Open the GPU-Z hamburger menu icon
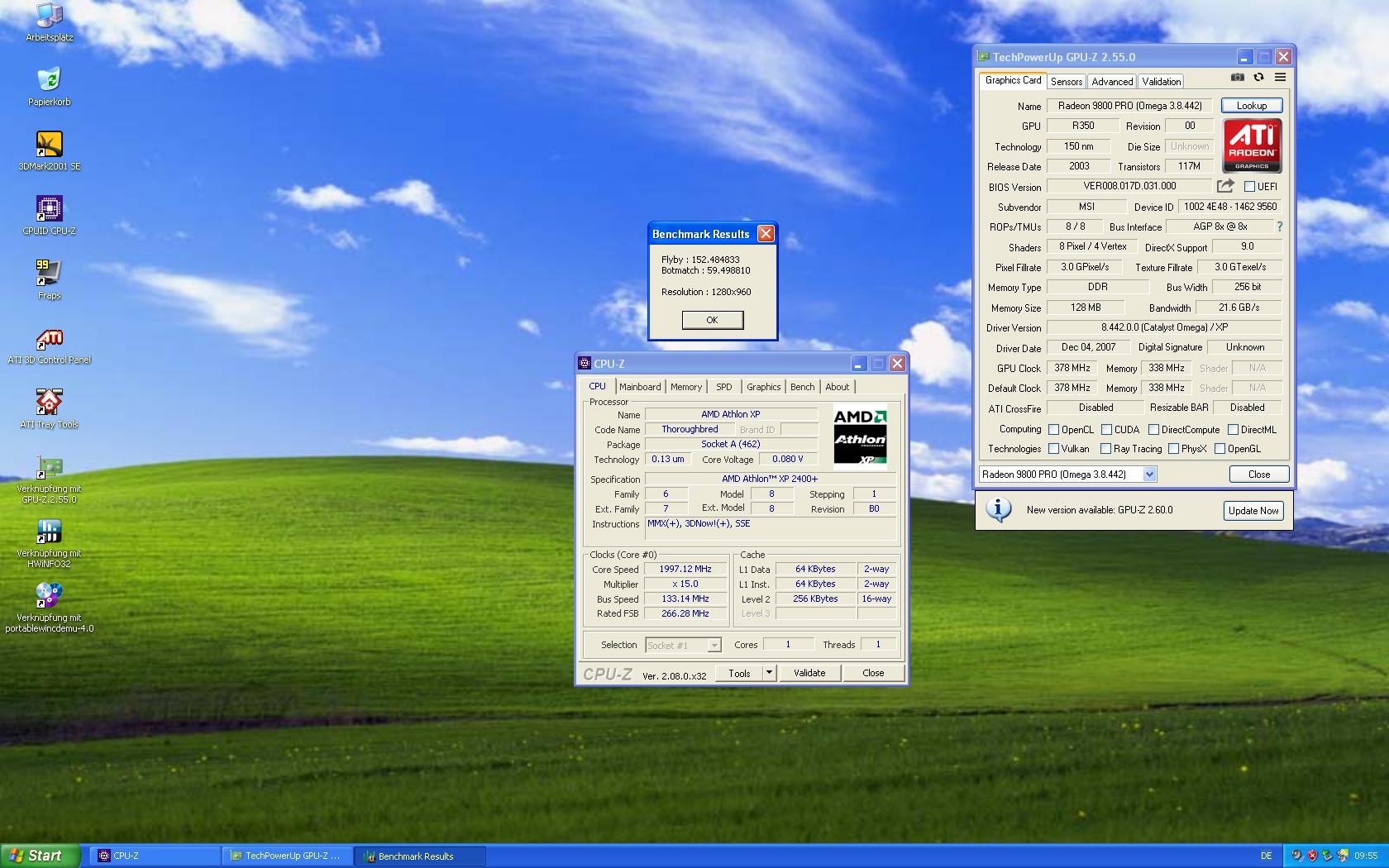The width and height of the screenshot is (1389, 868). (1280, 77)
